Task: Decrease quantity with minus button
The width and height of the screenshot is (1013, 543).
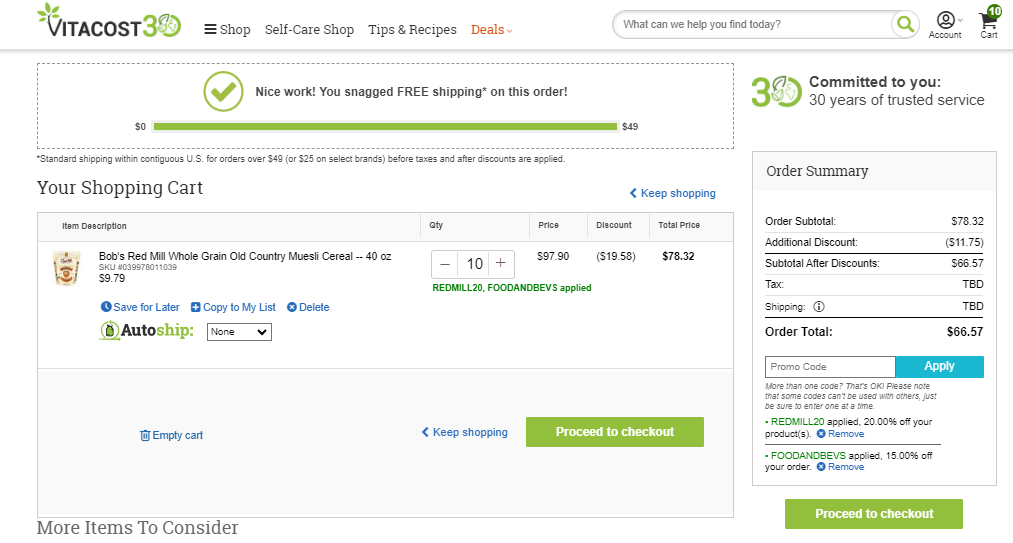Action: pos(444,264)
